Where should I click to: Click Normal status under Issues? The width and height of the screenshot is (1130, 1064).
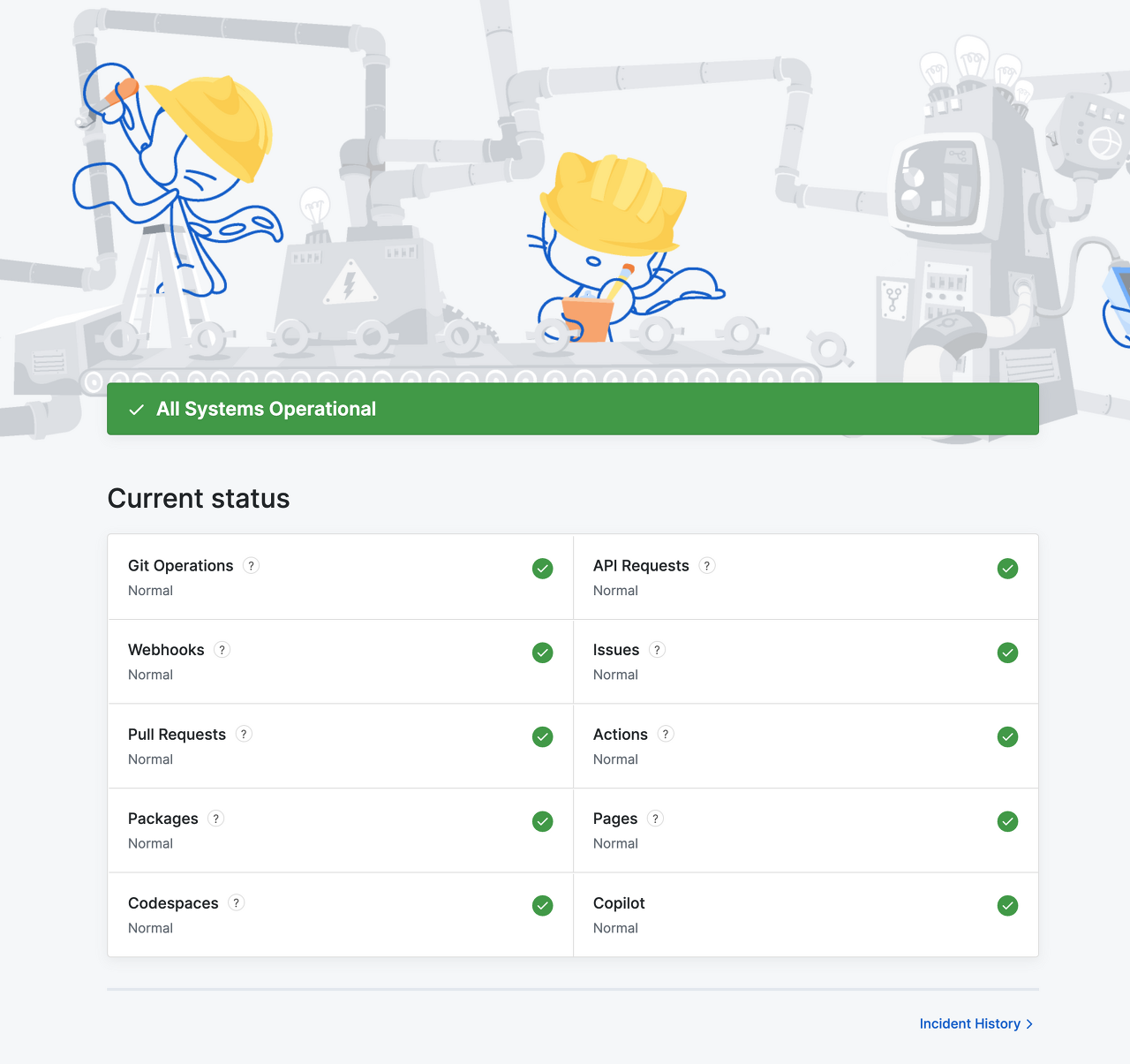pyautogui.click(x=615, y=675)
